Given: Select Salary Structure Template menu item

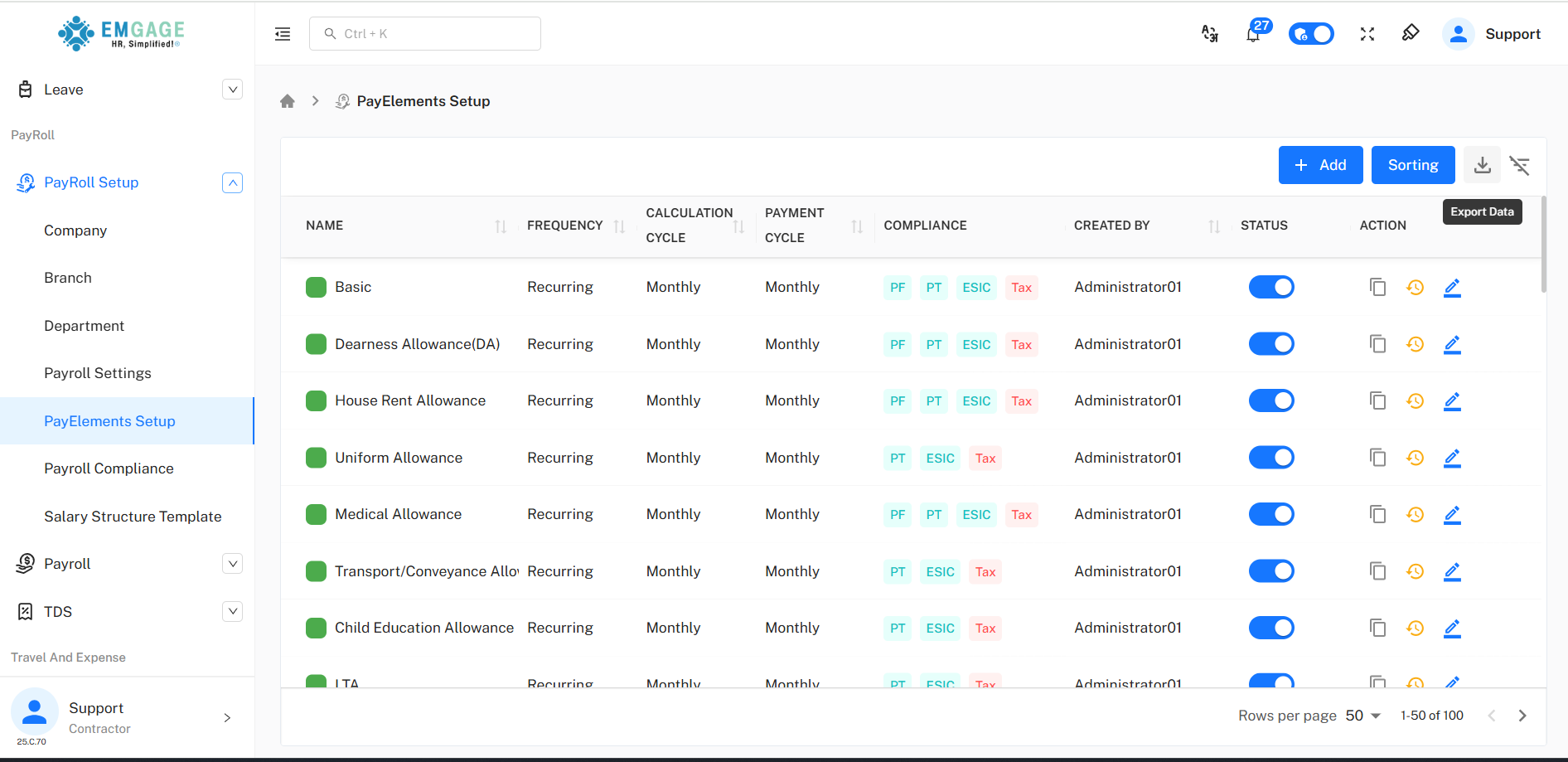Looking at the screenshot, I should coord(133,517).
